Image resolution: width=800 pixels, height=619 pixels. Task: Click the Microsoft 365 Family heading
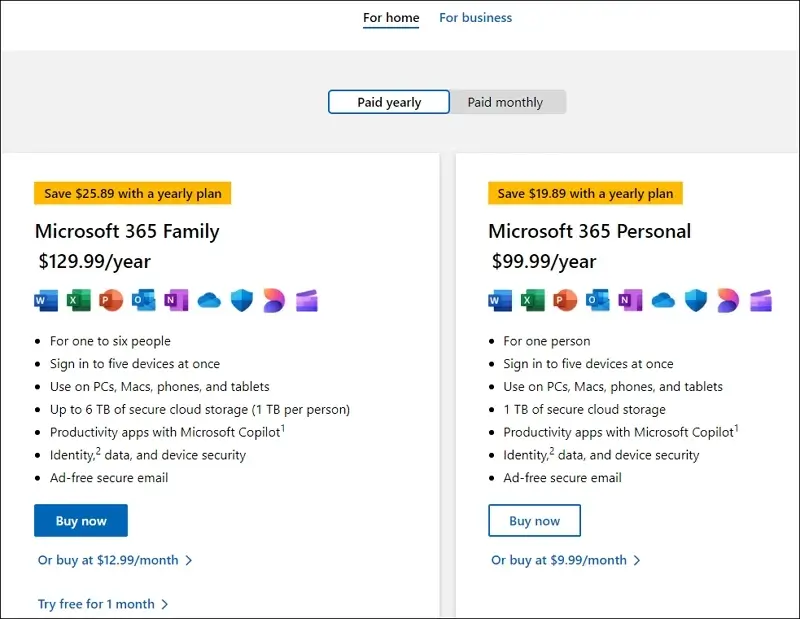(127, 231)
